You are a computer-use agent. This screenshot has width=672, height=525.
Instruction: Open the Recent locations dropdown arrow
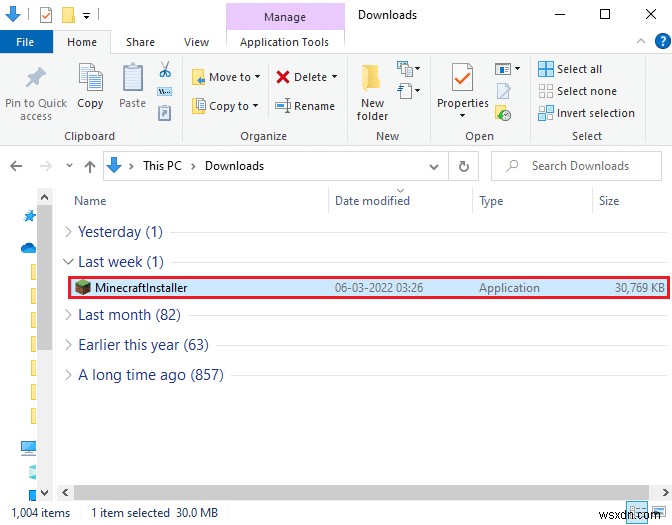[x=69, y=166]
